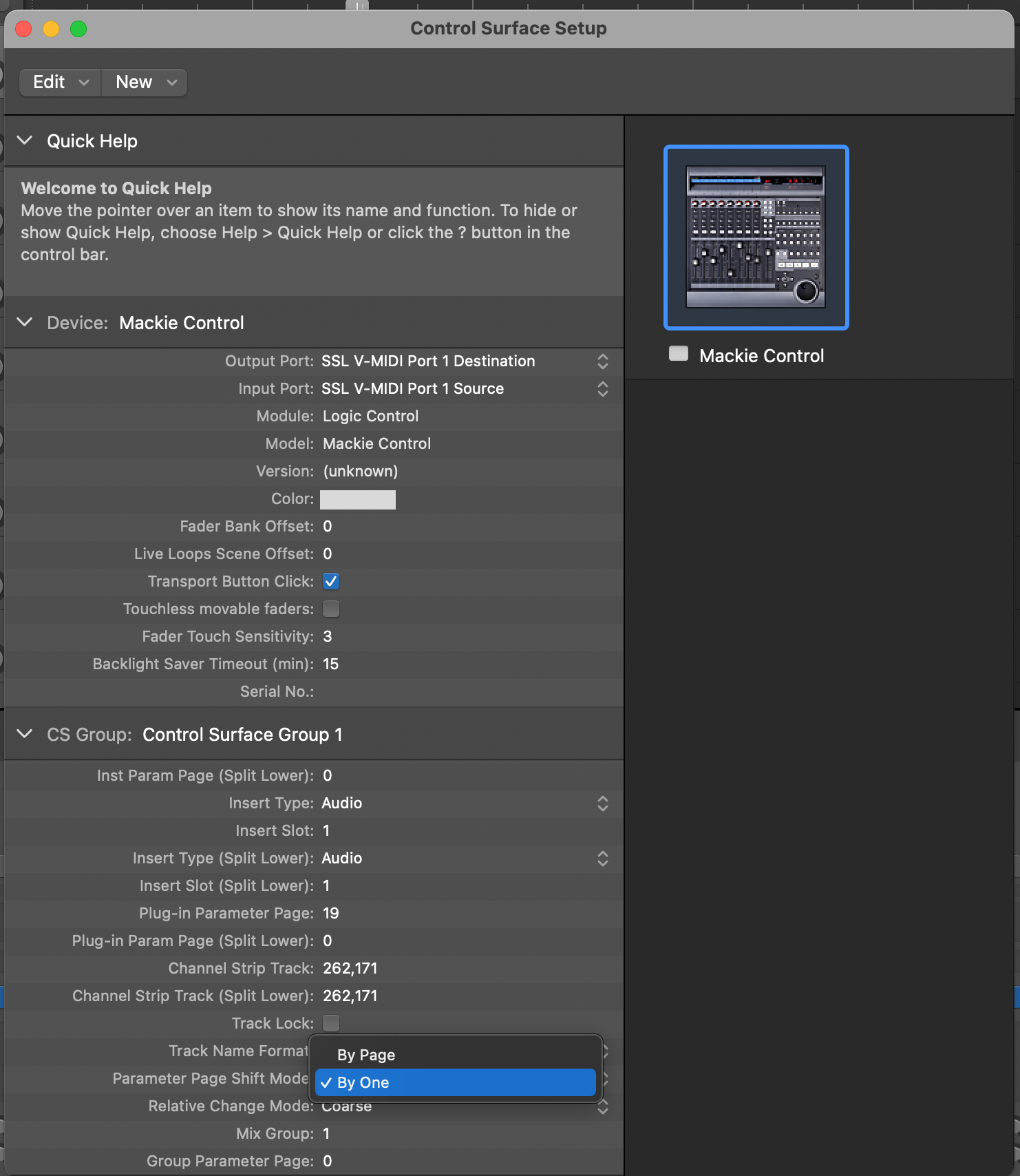Click the Version (unknown) text

(x=361, y=472)
